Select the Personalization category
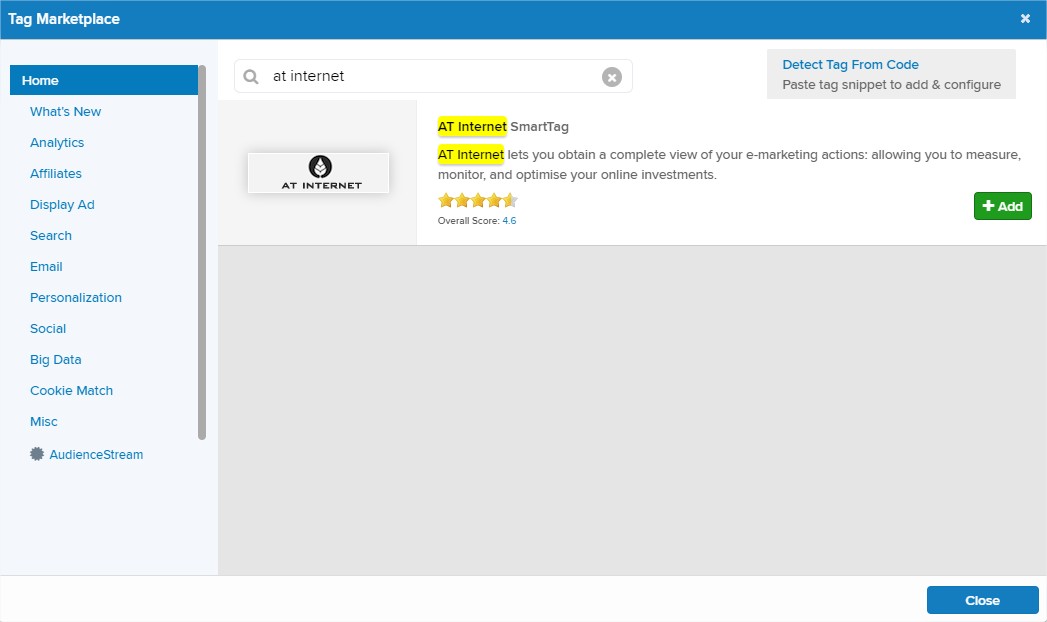 click(76, 298)
